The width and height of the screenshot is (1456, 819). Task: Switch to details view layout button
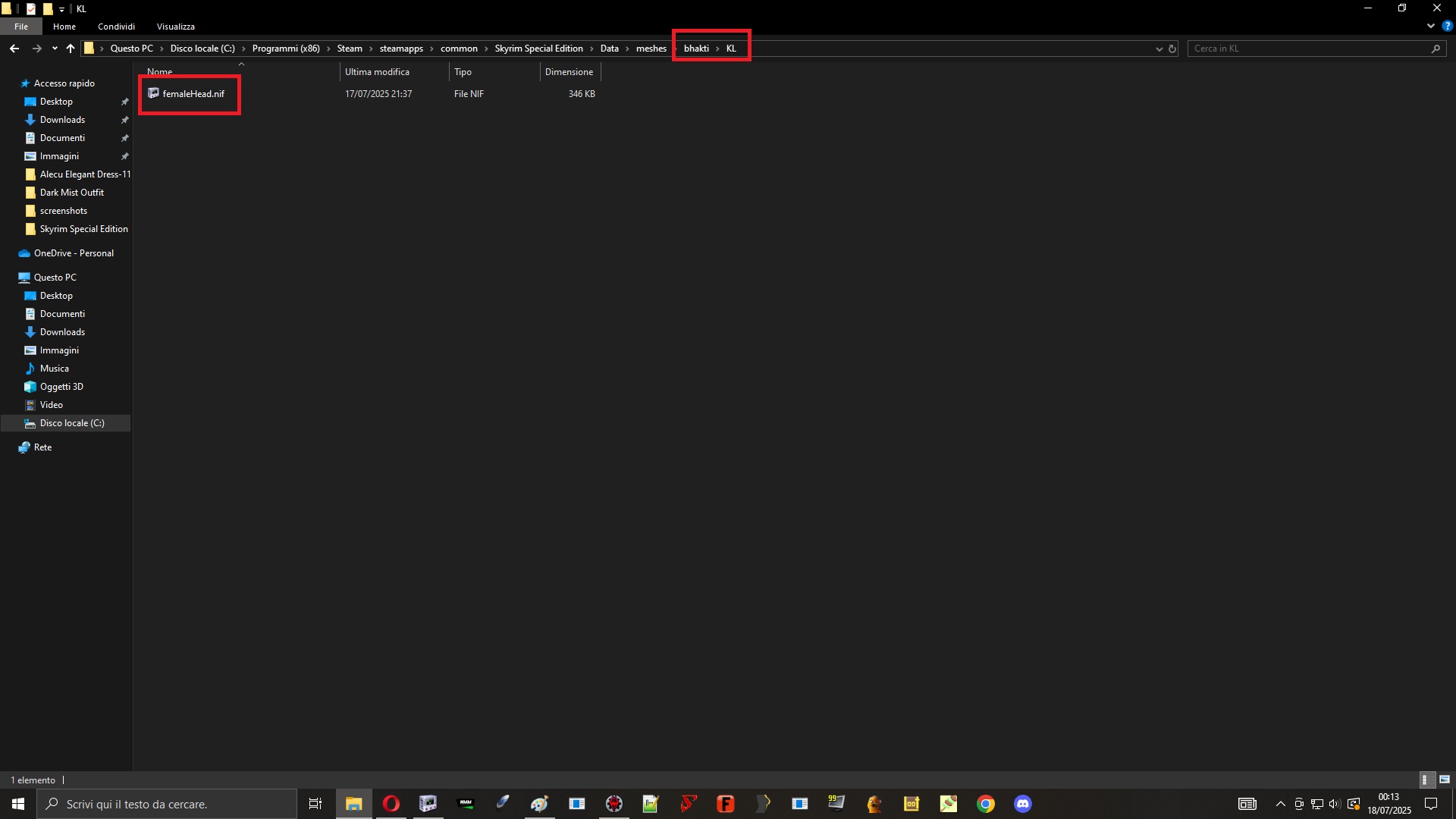click(x=1426, y=780)
